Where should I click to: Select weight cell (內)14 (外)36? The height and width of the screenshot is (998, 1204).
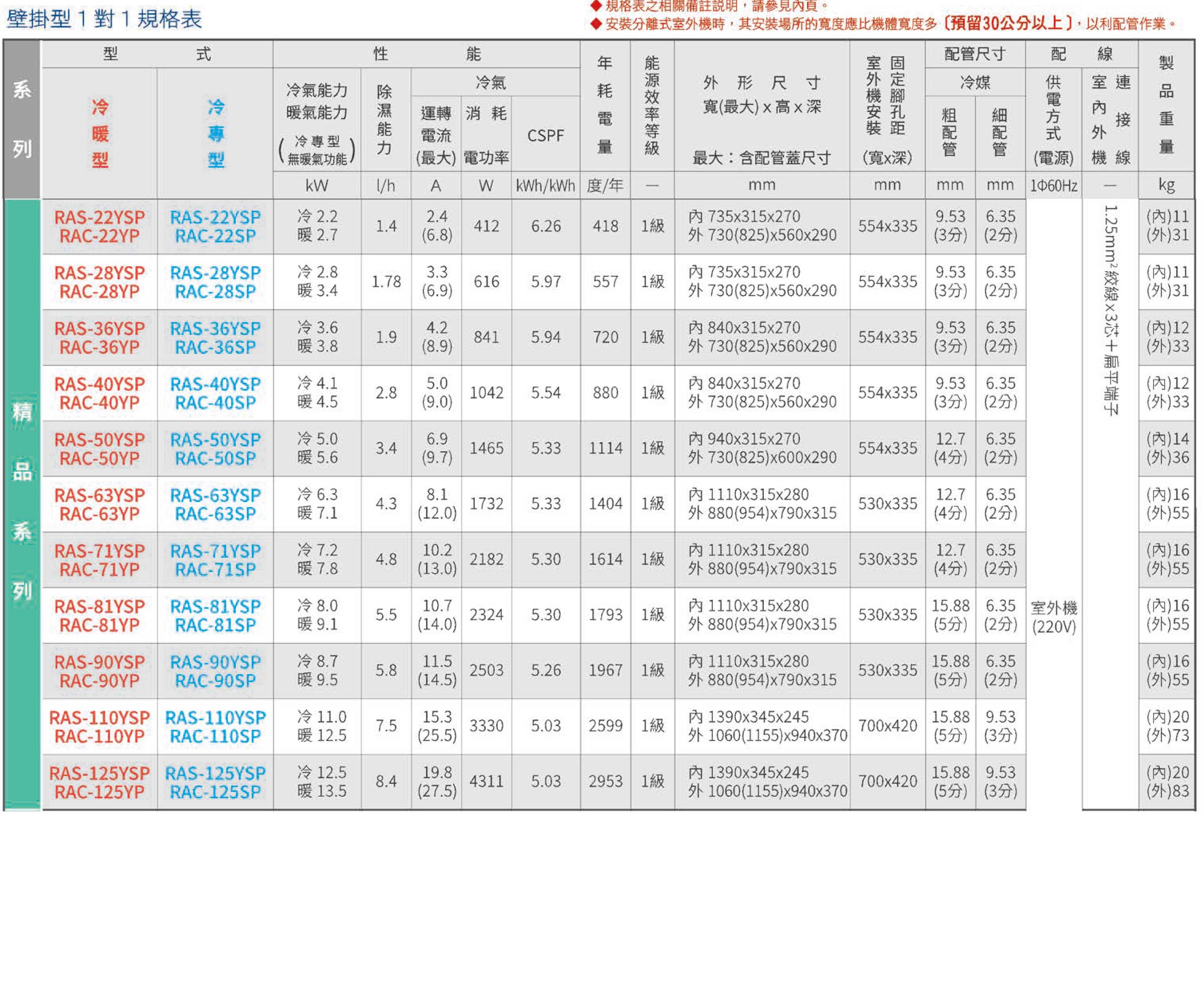[1167, 449]
